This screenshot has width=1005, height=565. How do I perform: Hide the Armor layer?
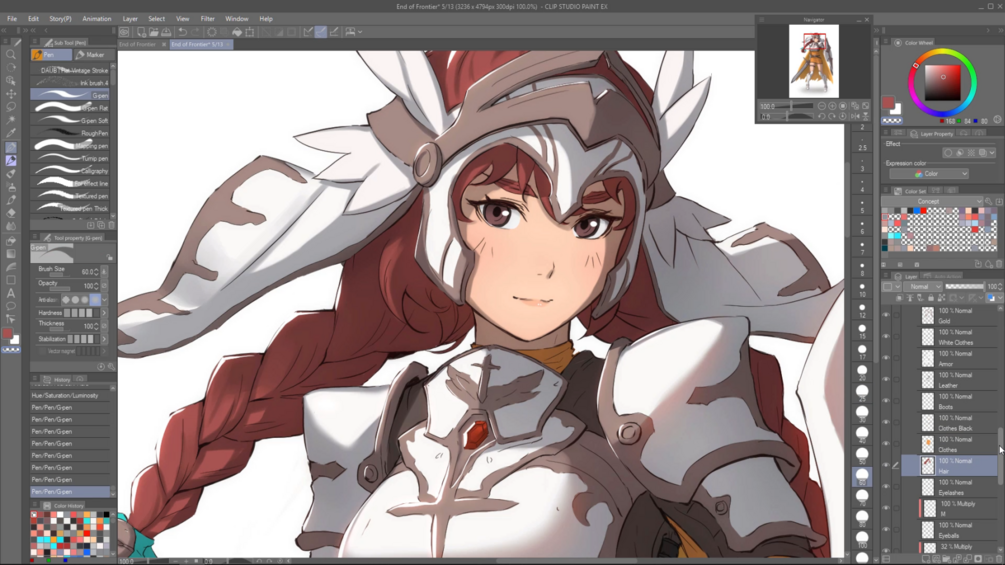click(x=886, y=358)
